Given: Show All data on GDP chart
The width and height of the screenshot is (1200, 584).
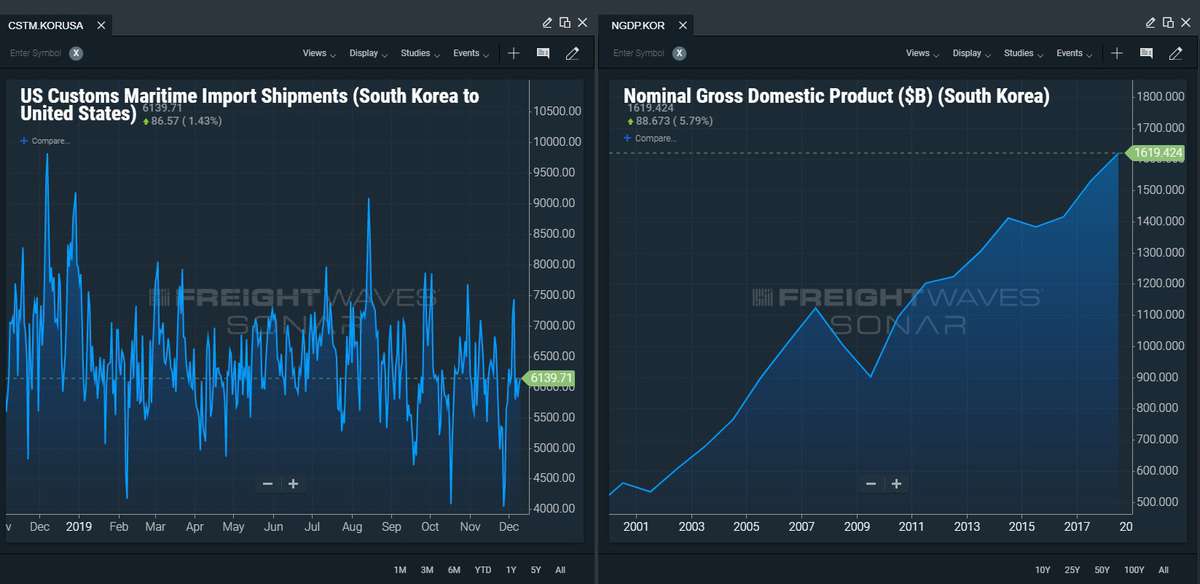Looking at the screenshot, I should (1164, 570).
